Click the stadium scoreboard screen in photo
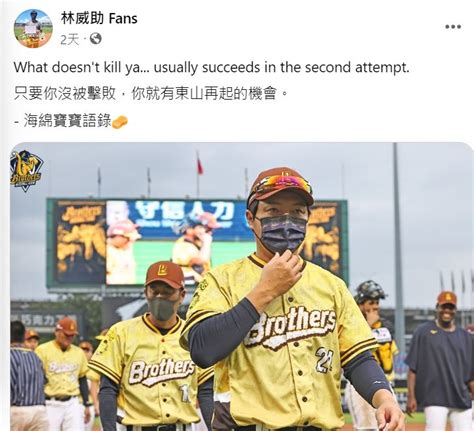Image resolution: width=474 pixels, height=431 pixels. (x=197, y=243)
